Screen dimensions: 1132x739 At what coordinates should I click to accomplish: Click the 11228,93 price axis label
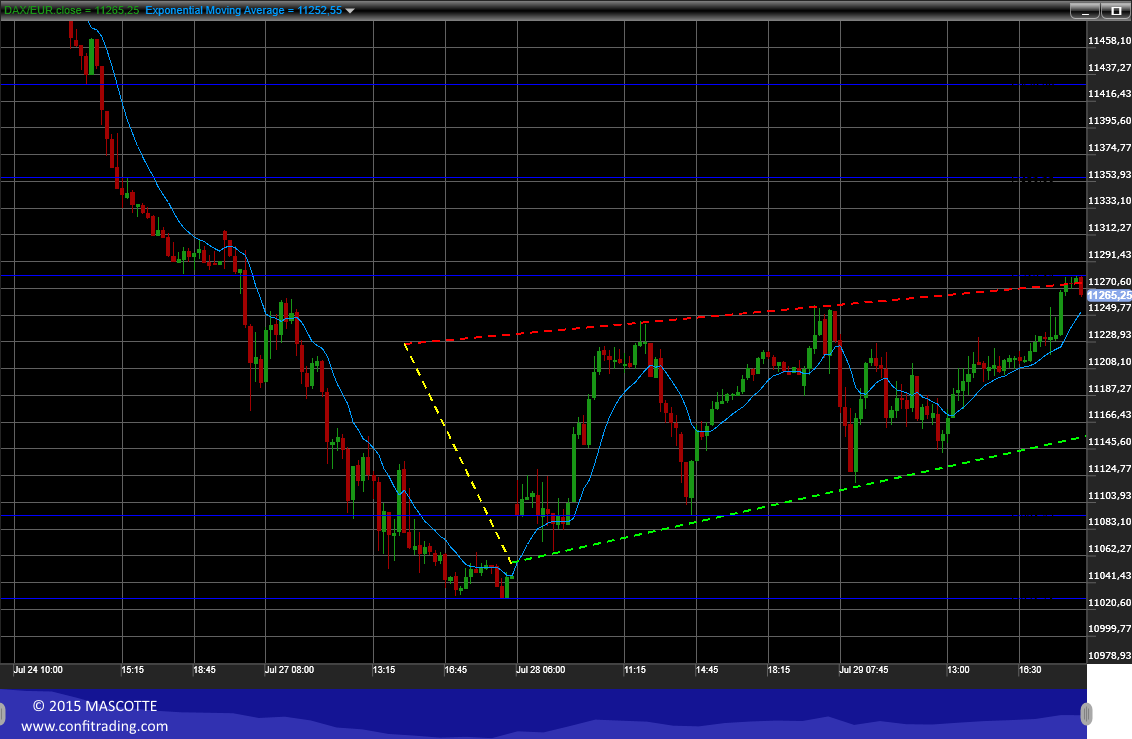click(1109, 335)
